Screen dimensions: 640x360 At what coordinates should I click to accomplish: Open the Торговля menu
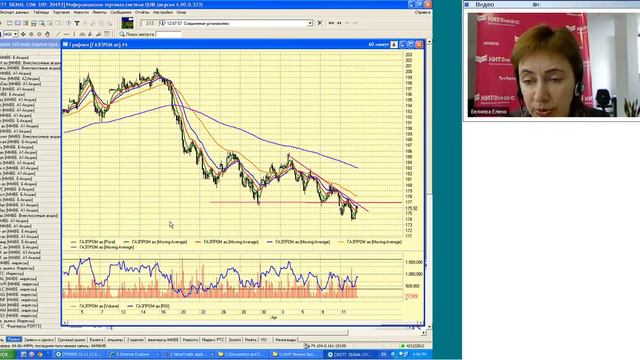(62, 12)
